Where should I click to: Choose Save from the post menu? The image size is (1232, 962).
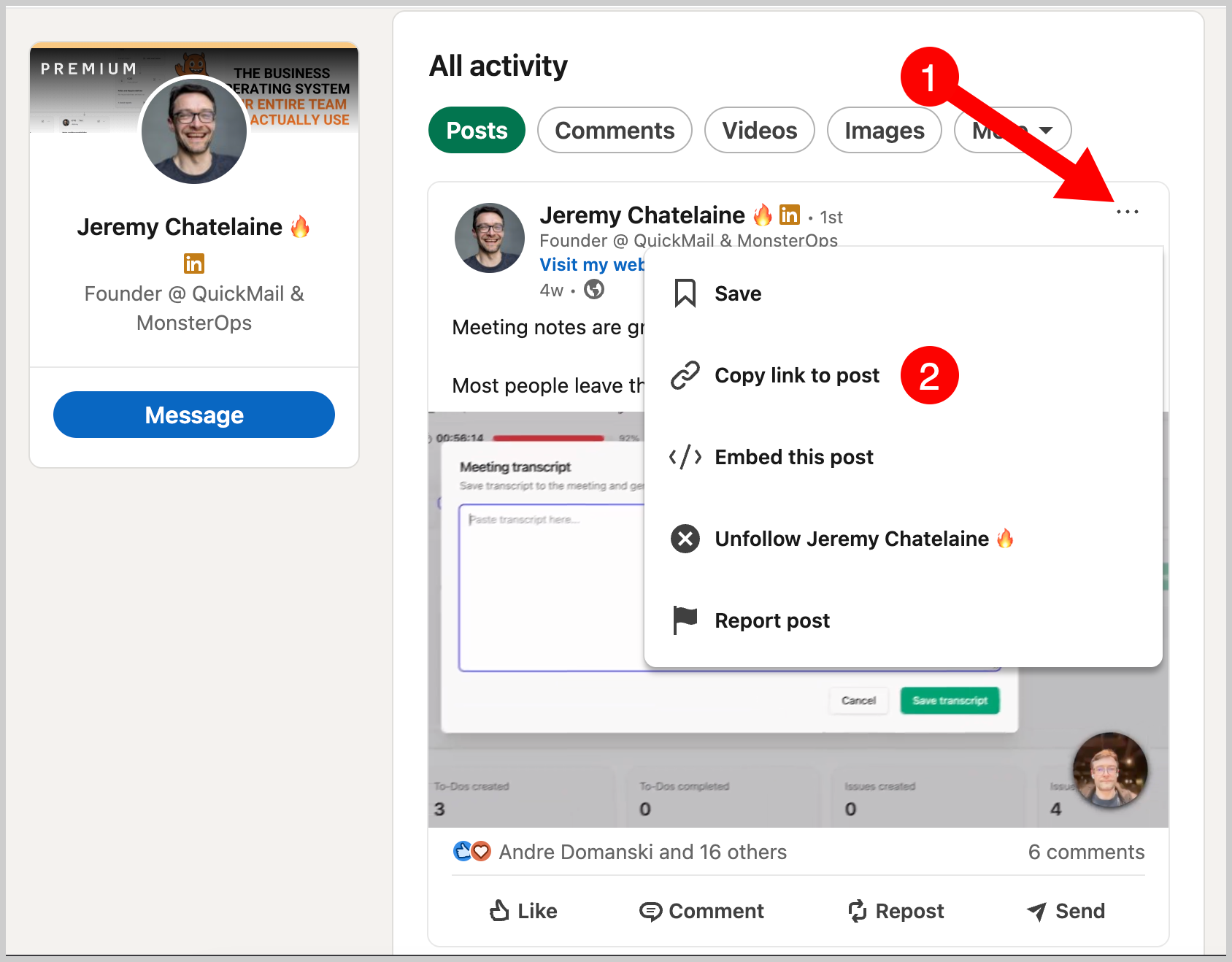(903, 293)
